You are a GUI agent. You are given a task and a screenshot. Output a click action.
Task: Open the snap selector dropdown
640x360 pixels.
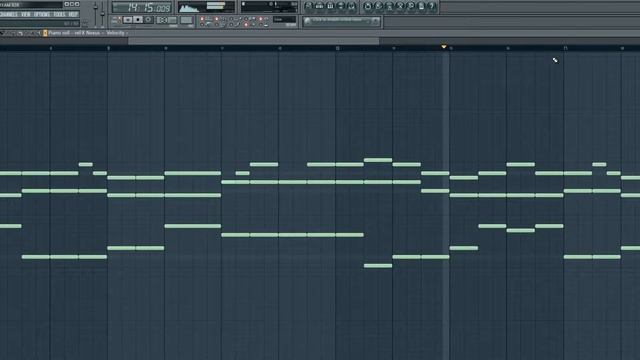284,19
